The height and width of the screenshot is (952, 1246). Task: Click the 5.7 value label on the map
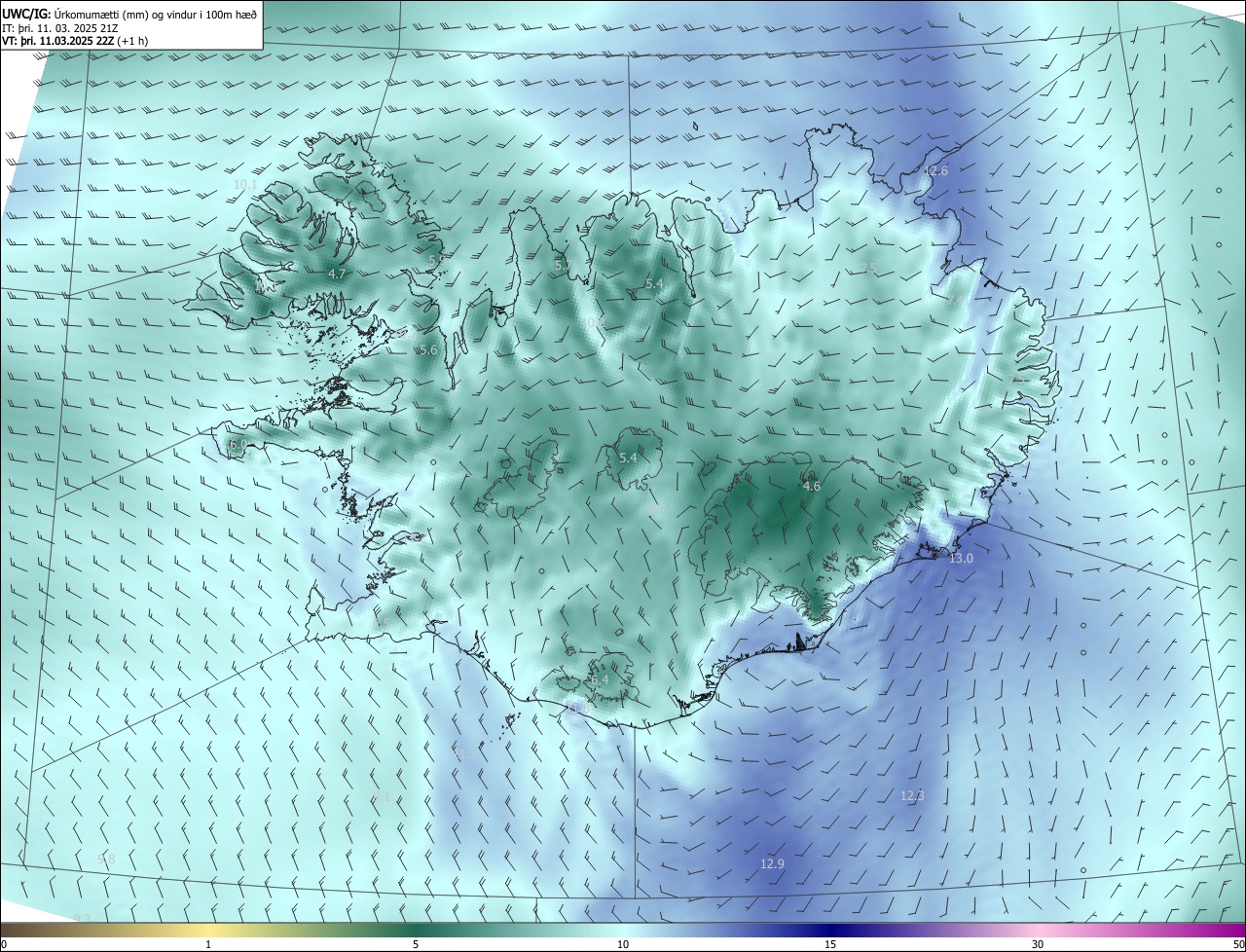[x=563, y=265]
